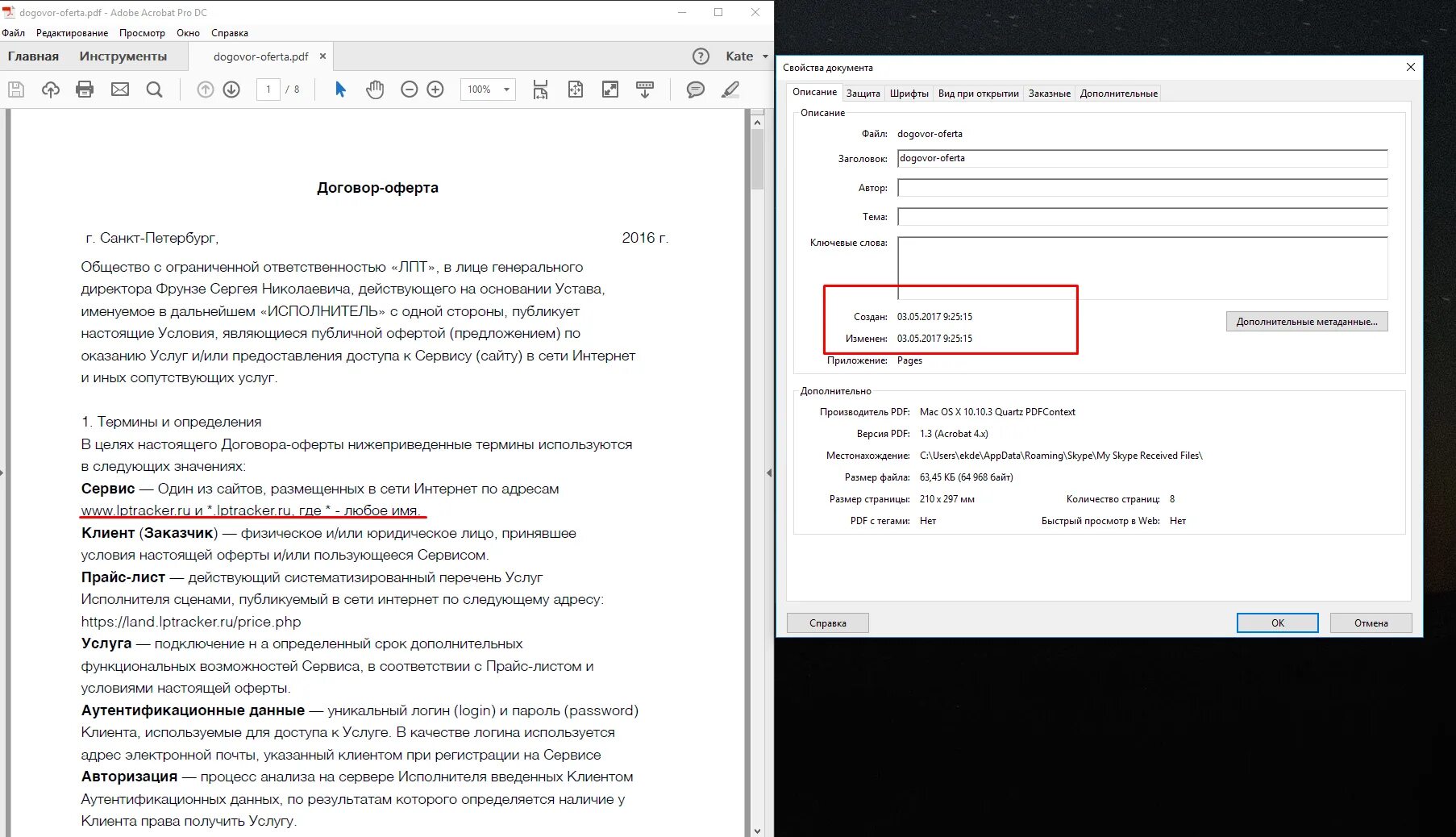Confirm the dialog with OK
The image size is (1456, 837).
pos(1278,623)
